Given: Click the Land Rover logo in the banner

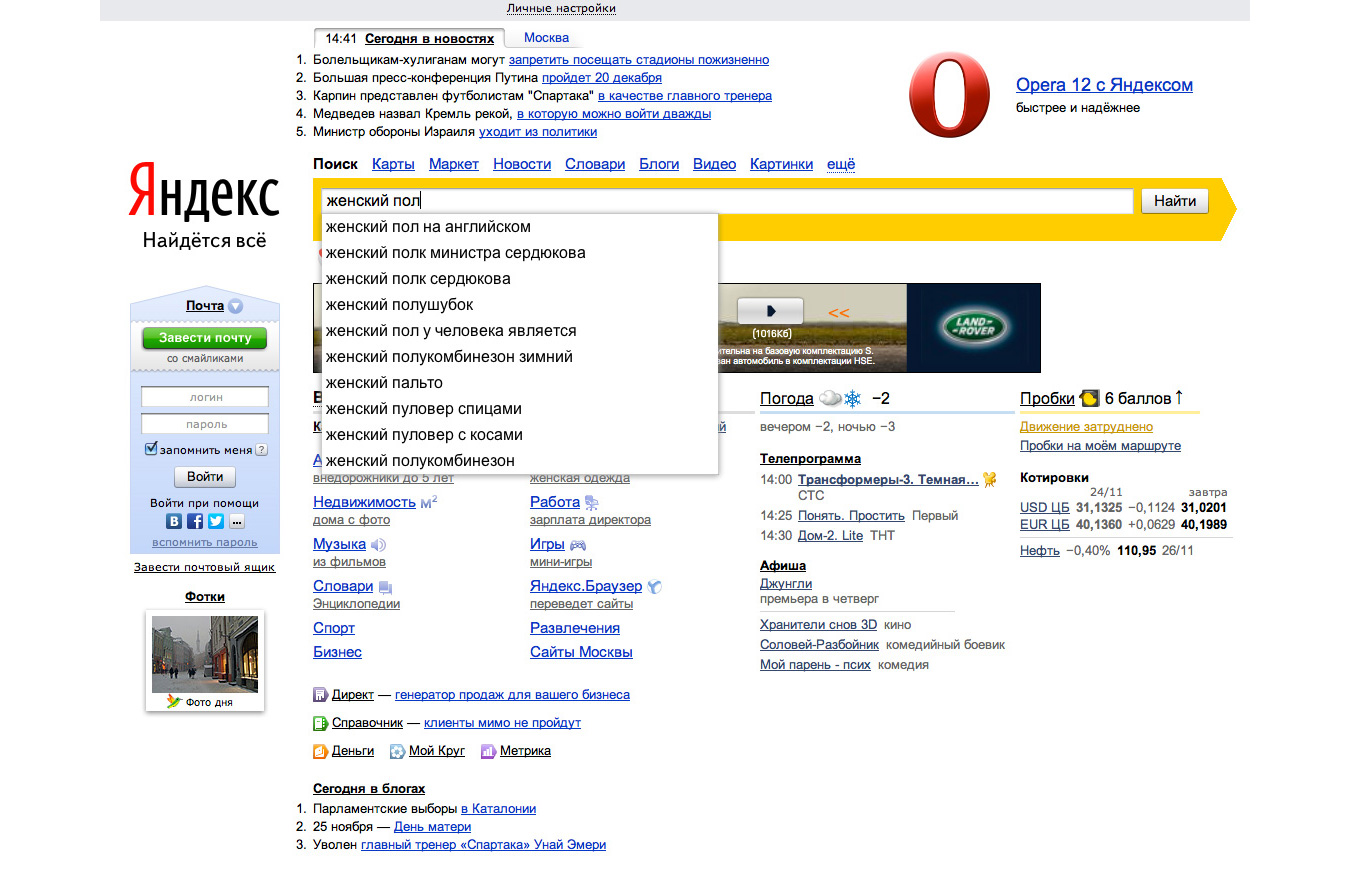Looking at the screenshot, I should [x=974, y=327].
